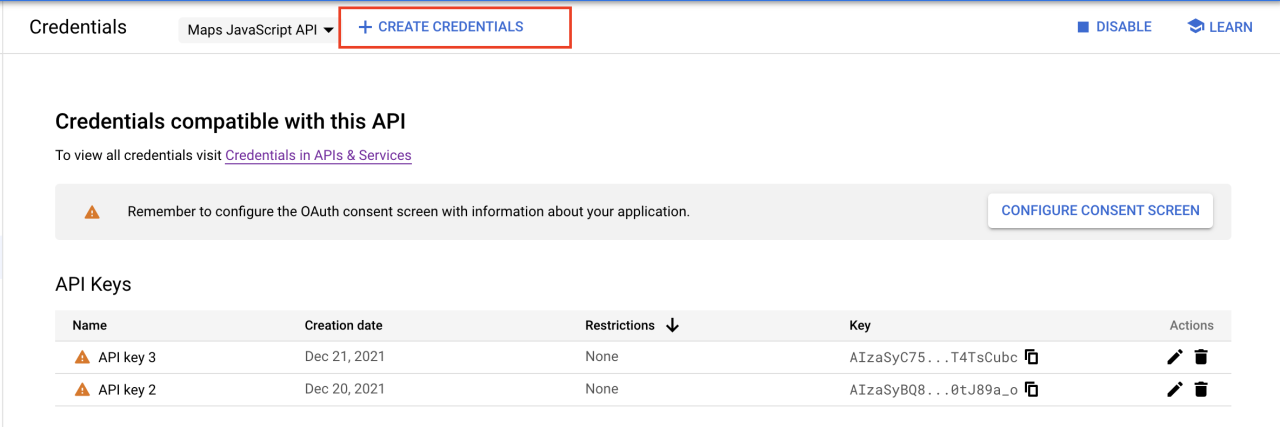Viewport: 1280px width, 427px height.
Task: Delete API key 2 with trash icon
Action: click(x=1201, y=390)
